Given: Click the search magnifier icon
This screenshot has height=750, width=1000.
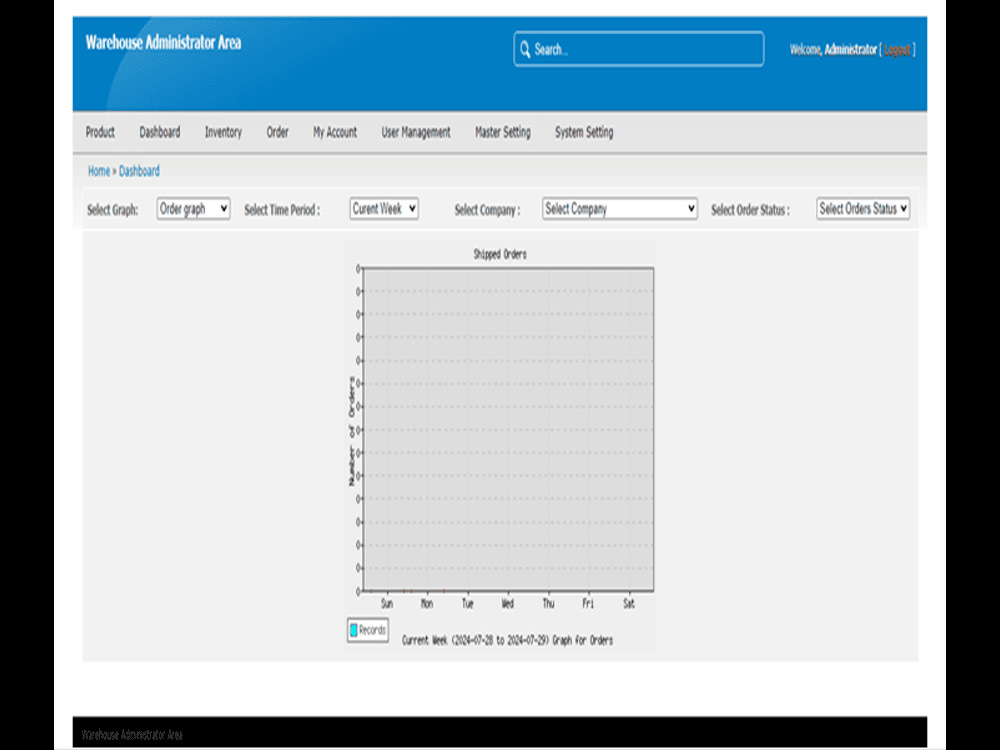Looking at the screenshot, I should (525, 49).
